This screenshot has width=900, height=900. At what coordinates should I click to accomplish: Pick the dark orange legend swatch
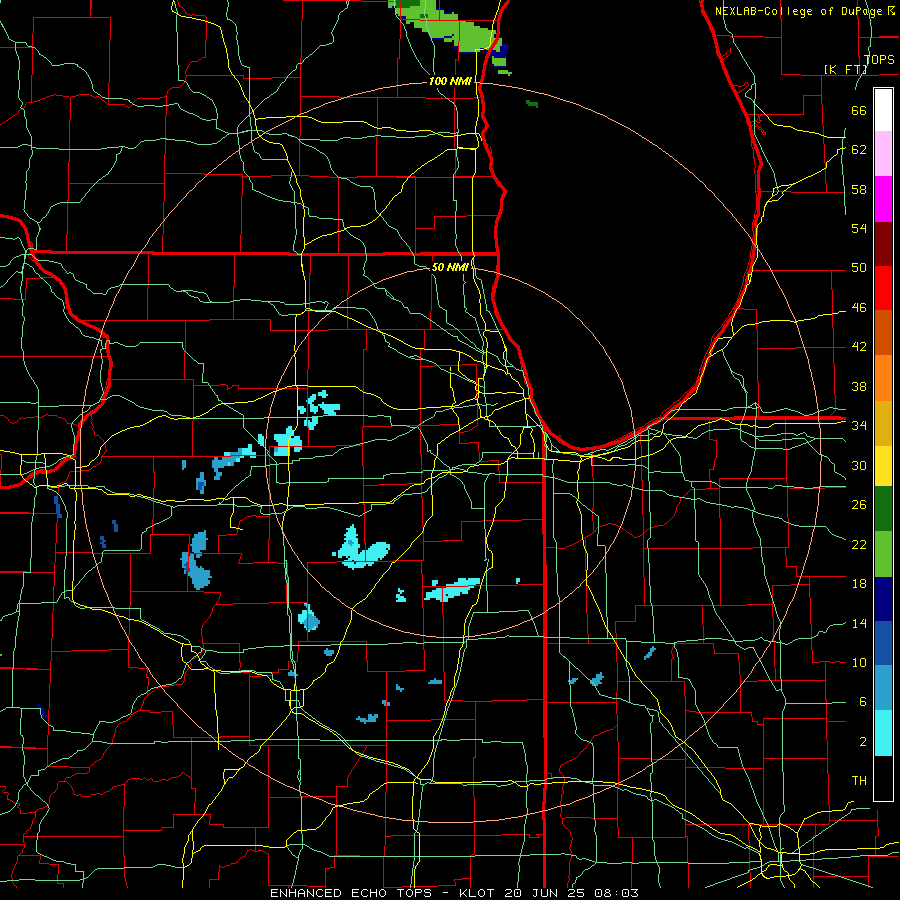[x=883, y=332]
